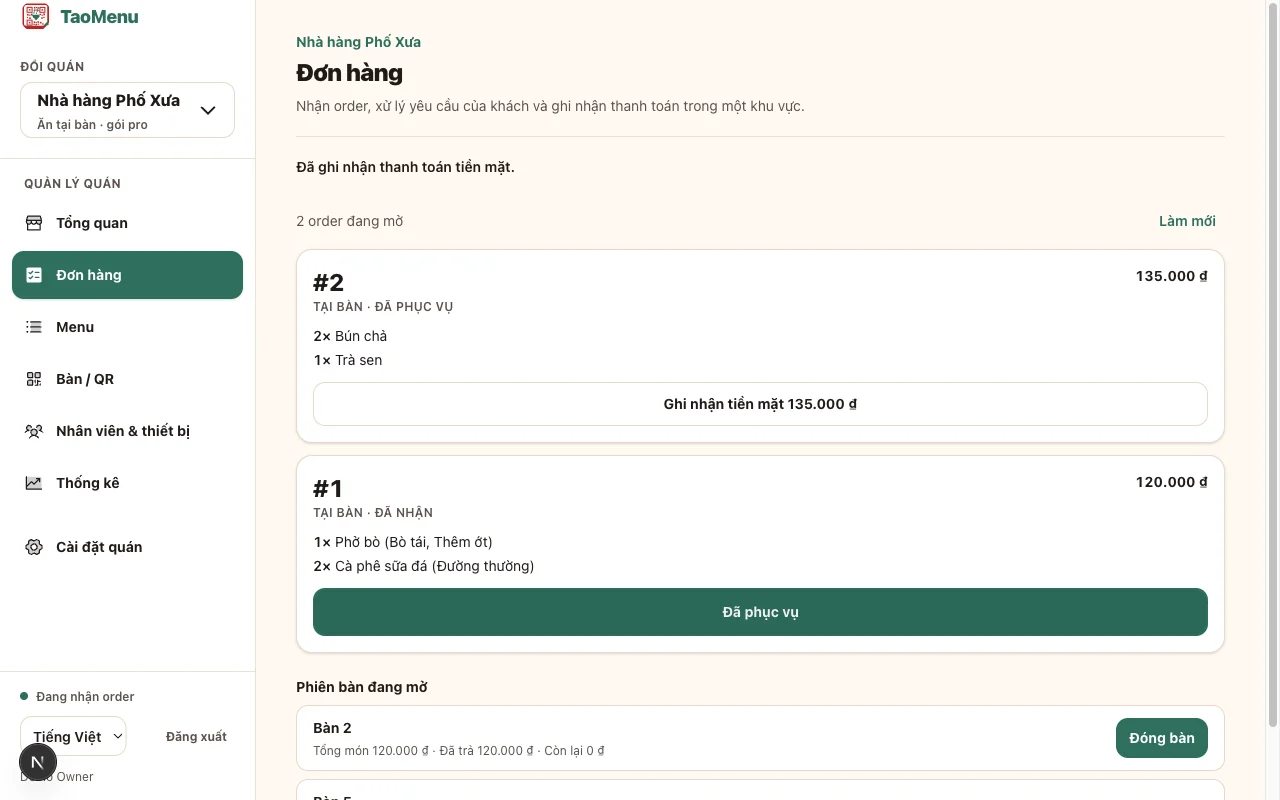Viewport: 1280px width, 800px height.
Task: Click the Làm mới refresh link
Action: (1187, 221)
